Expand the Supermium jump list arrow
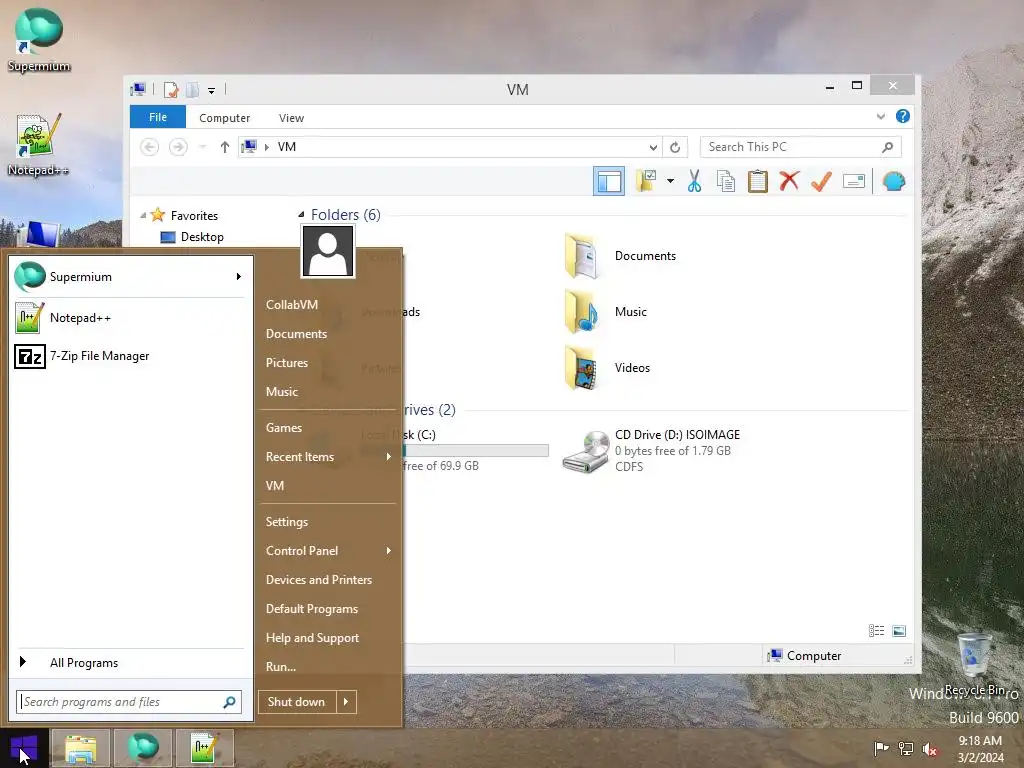Viewport: 1024px width, 768px height. tap(239, 277)
